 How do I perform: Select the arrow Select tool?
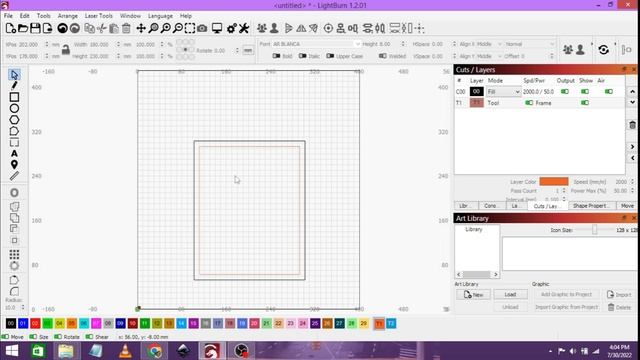click(14, 75)
